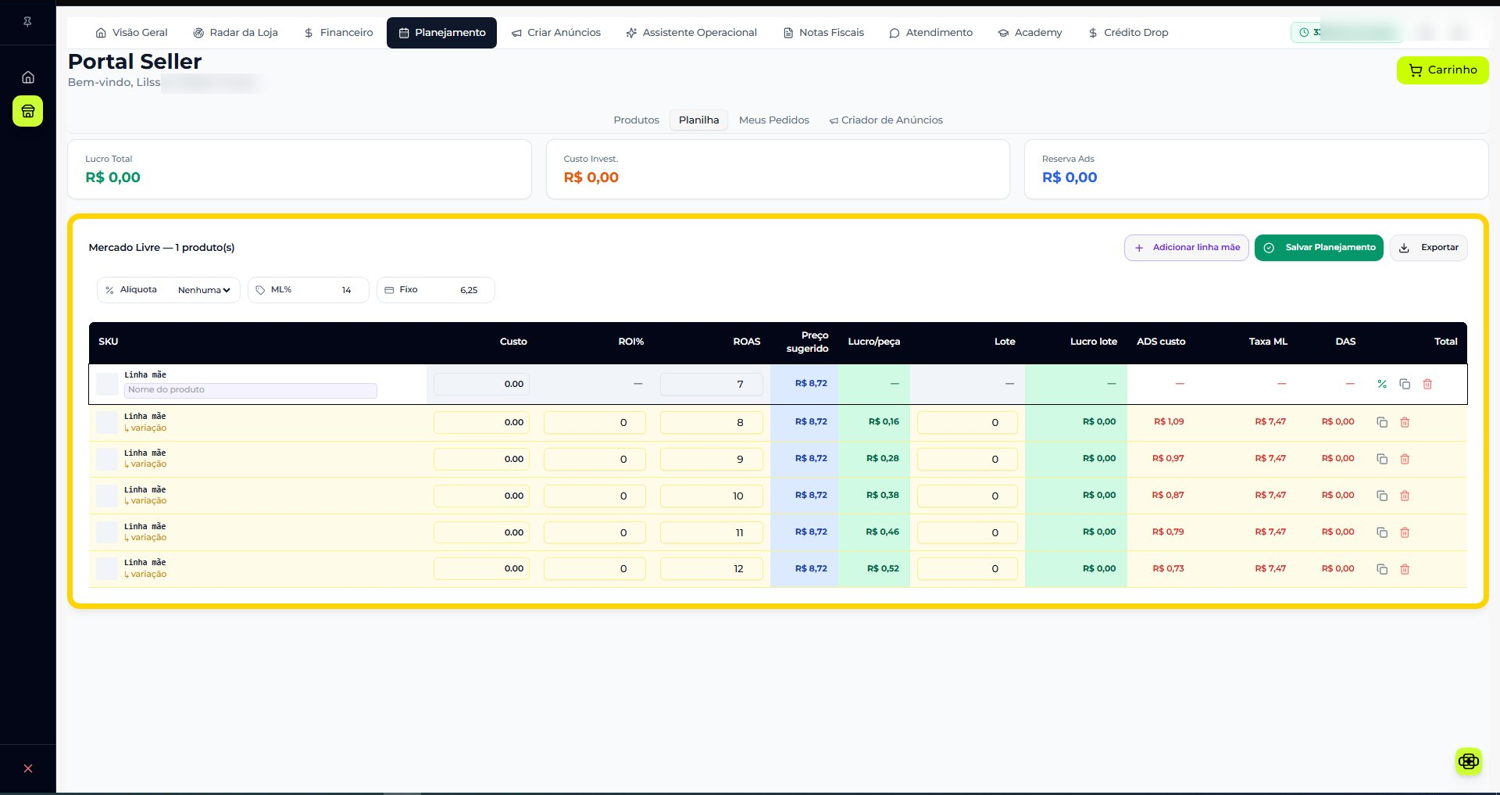The image size is (1500, 795).
Task: Click copy icon in the Linha mãe row
Action: [1404, 384]
